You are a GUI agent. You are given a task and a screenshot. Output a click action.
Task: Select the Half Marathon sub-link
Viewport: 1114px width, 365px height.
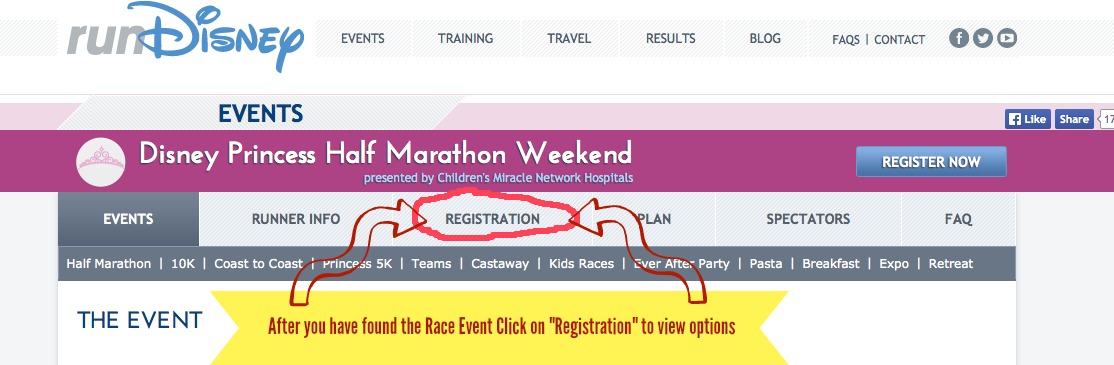coord(109,263)
